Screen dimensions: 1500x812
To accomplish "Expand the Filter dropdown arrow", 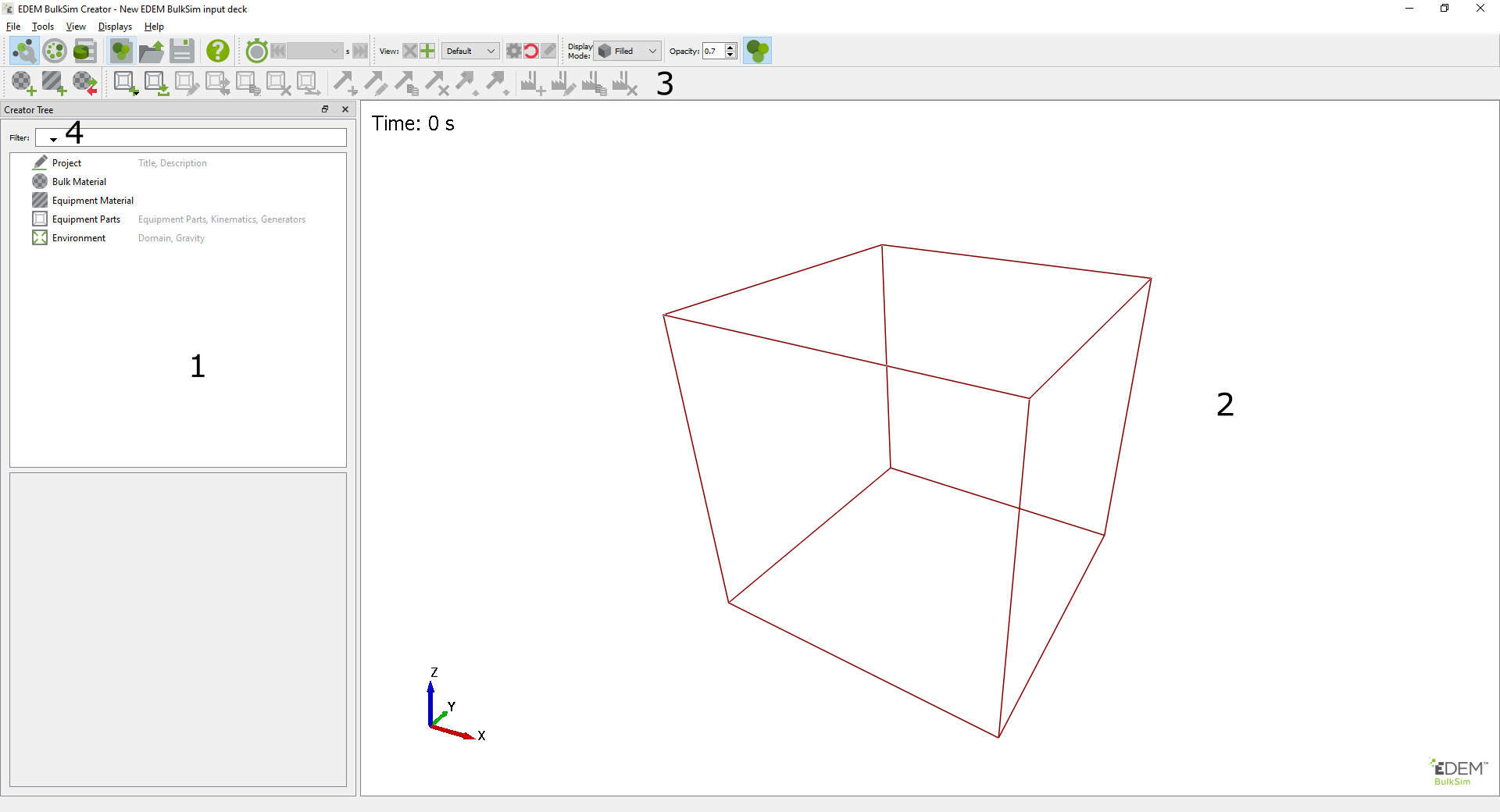I will coord(53,139).
